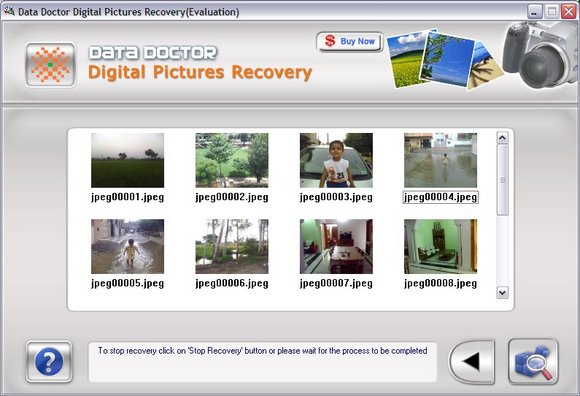Click the app icon in title bar

[9, 11]
